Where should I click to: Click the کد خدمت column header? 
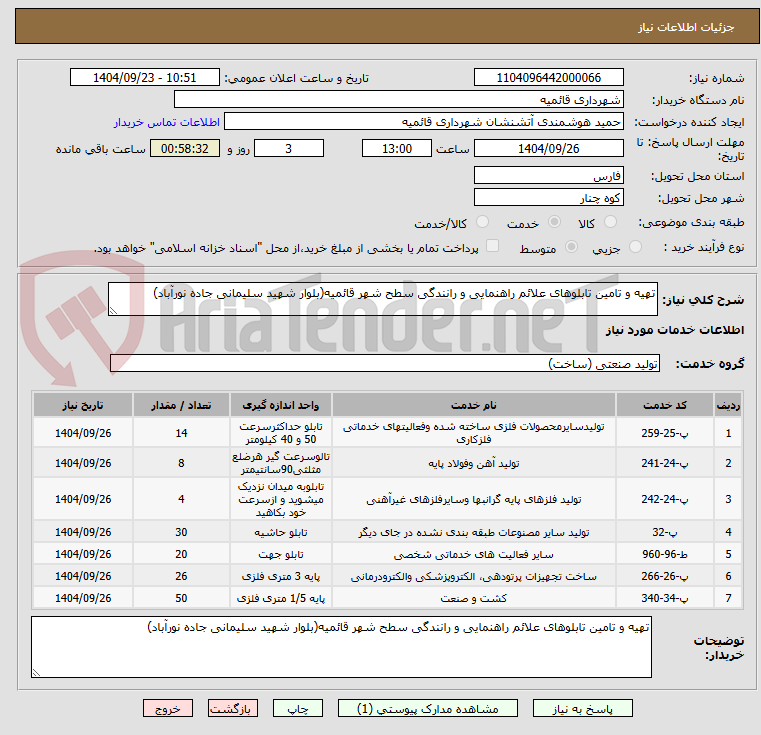[x=664, y=405]
